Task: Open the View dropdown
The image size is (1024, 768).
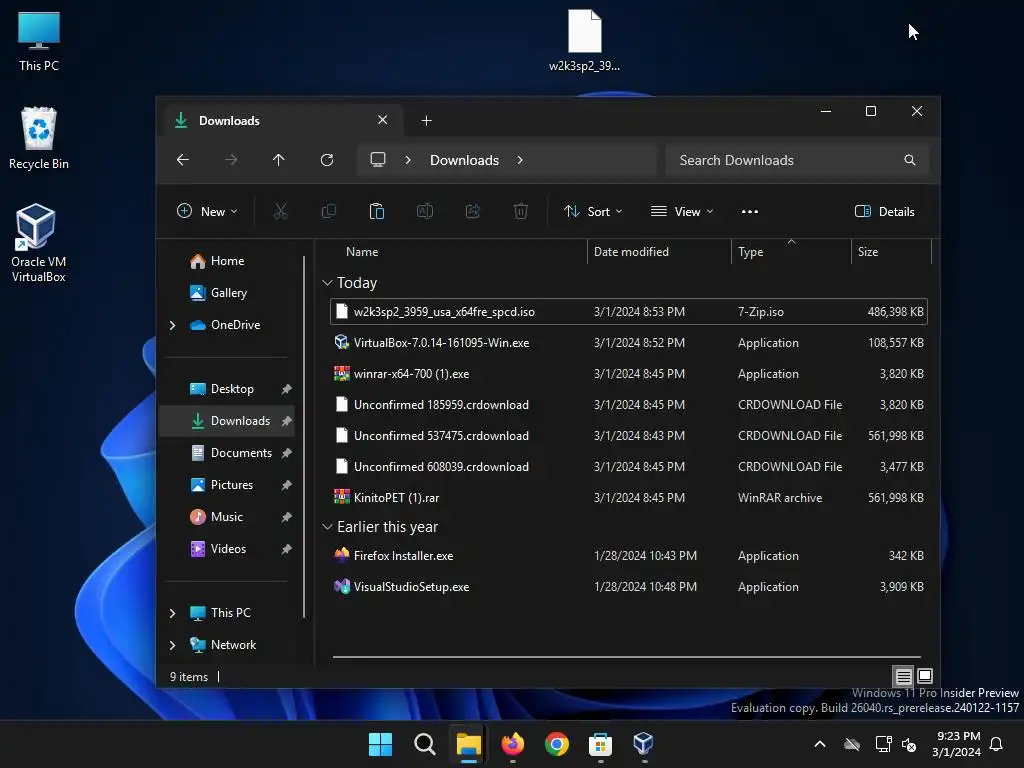Action: (x=682, y=212)
